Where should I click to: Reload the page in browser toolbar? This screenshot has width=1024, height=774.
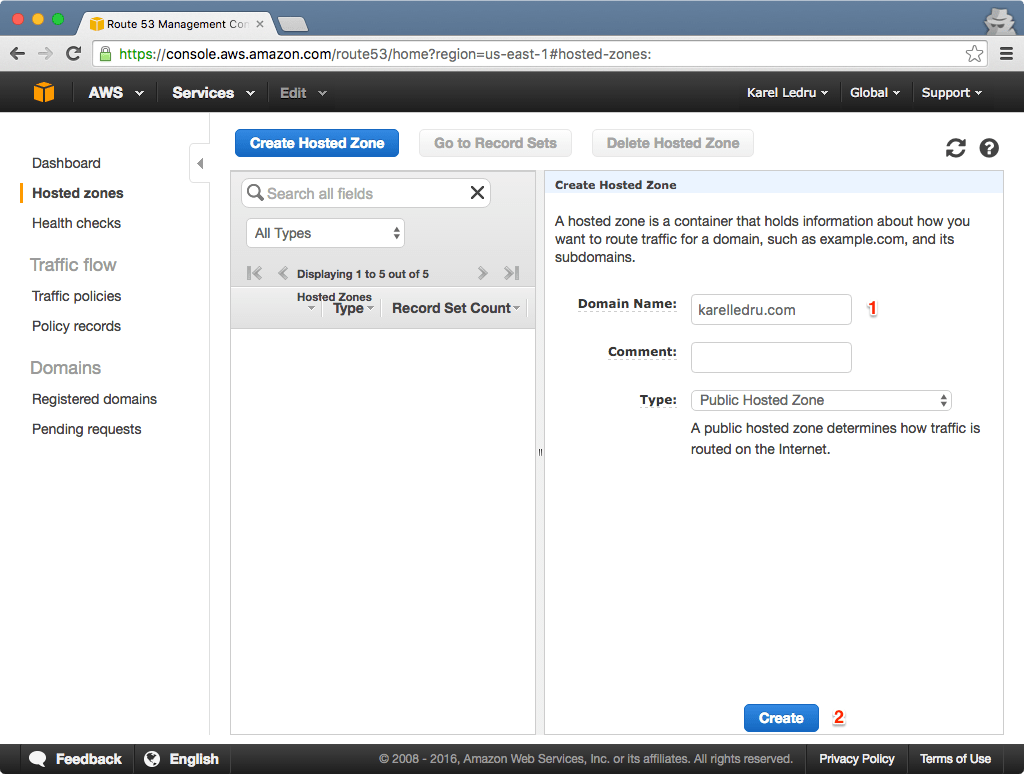pos(73,54)
